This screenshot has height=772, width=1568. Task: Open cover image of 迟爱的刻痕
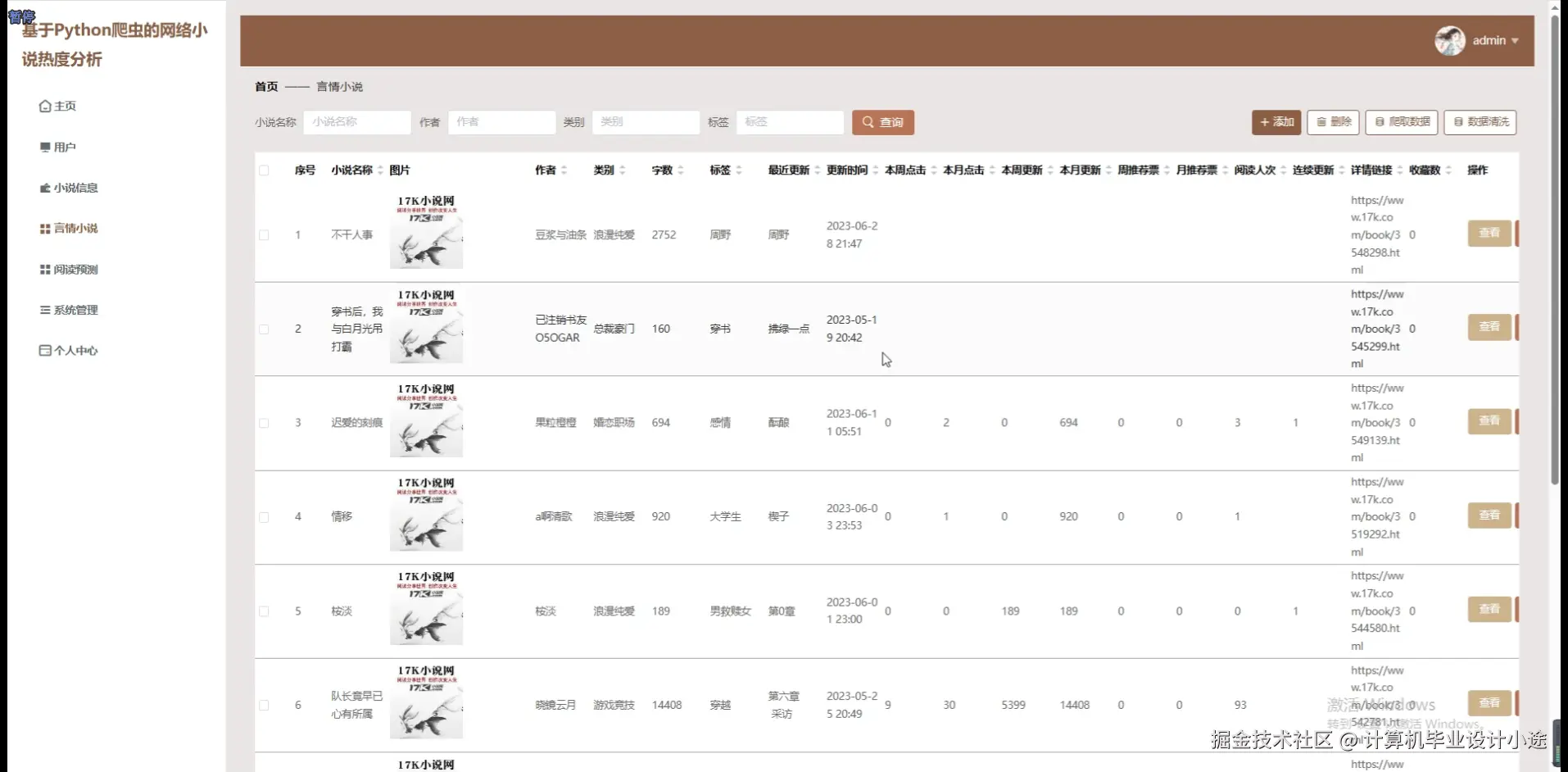click(x=426, y=420)
